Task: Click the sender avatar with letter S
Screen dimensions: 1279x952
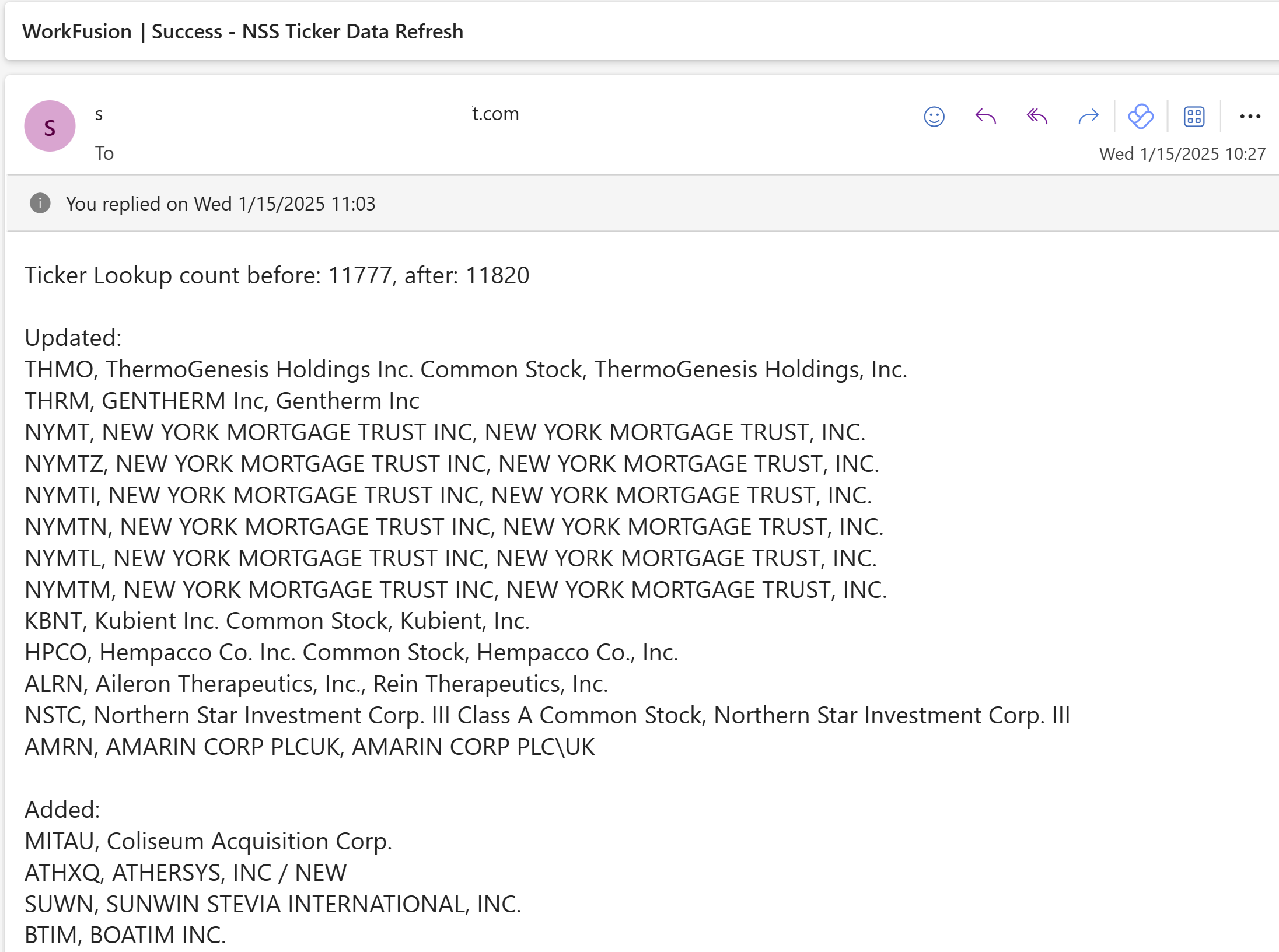Action: click(50, 126)
